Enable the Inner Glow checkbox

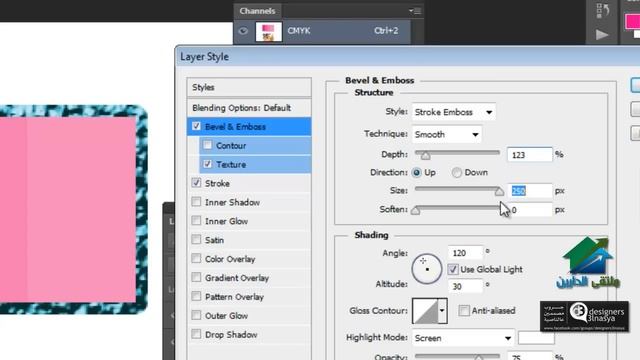(196, 220)
